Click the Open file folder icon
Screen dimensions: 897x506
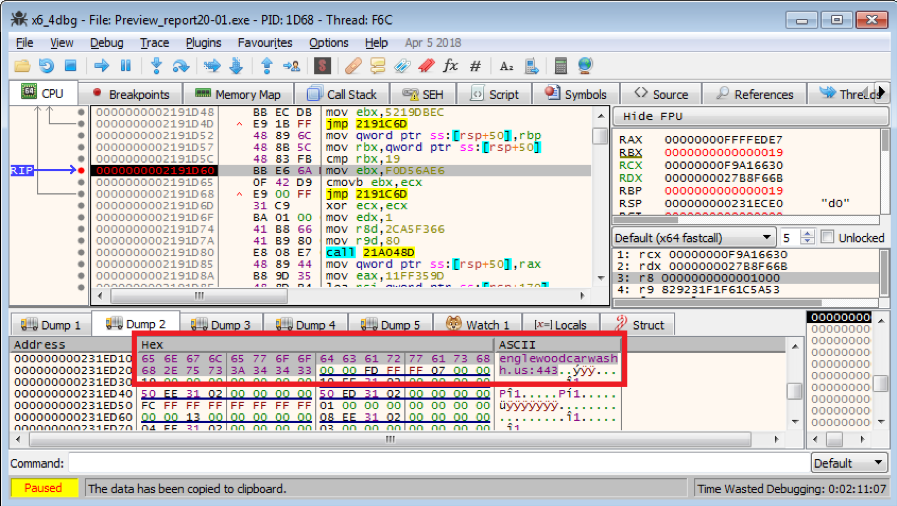(x=22, y=66)
